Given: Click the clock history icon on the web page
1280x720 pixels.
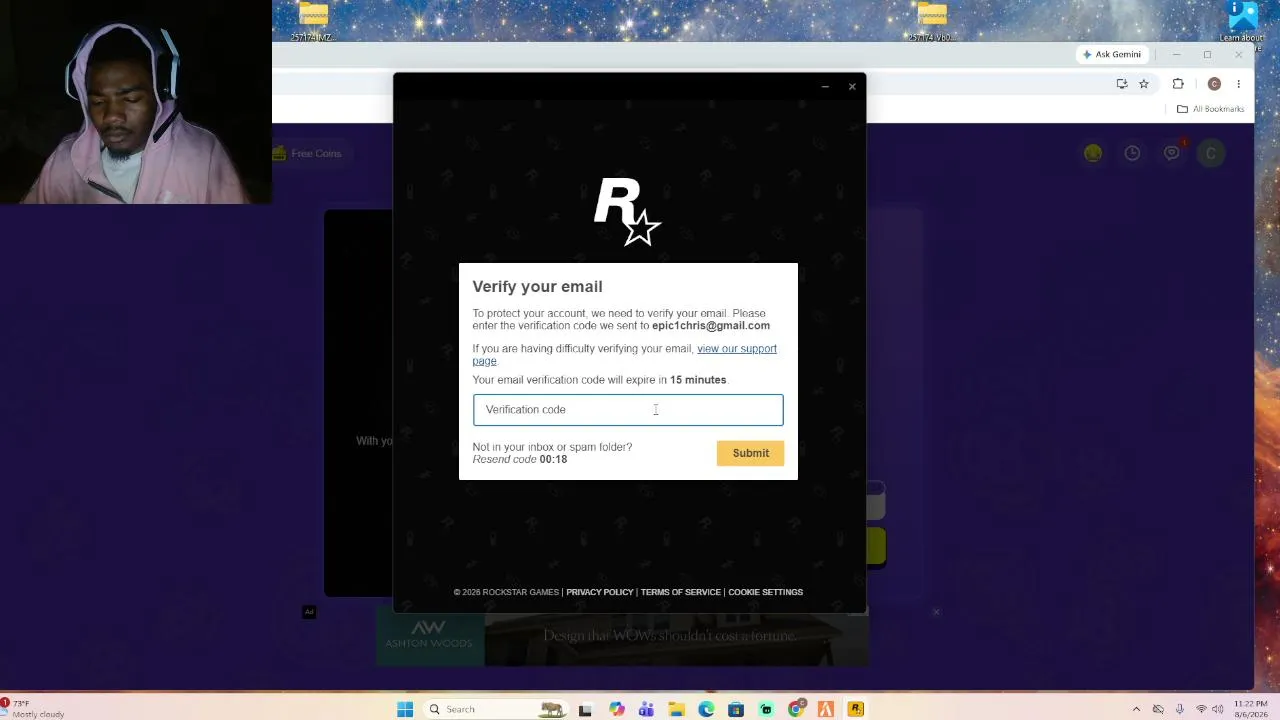Looking at the screenshot, I should [x=1132, y=153].
